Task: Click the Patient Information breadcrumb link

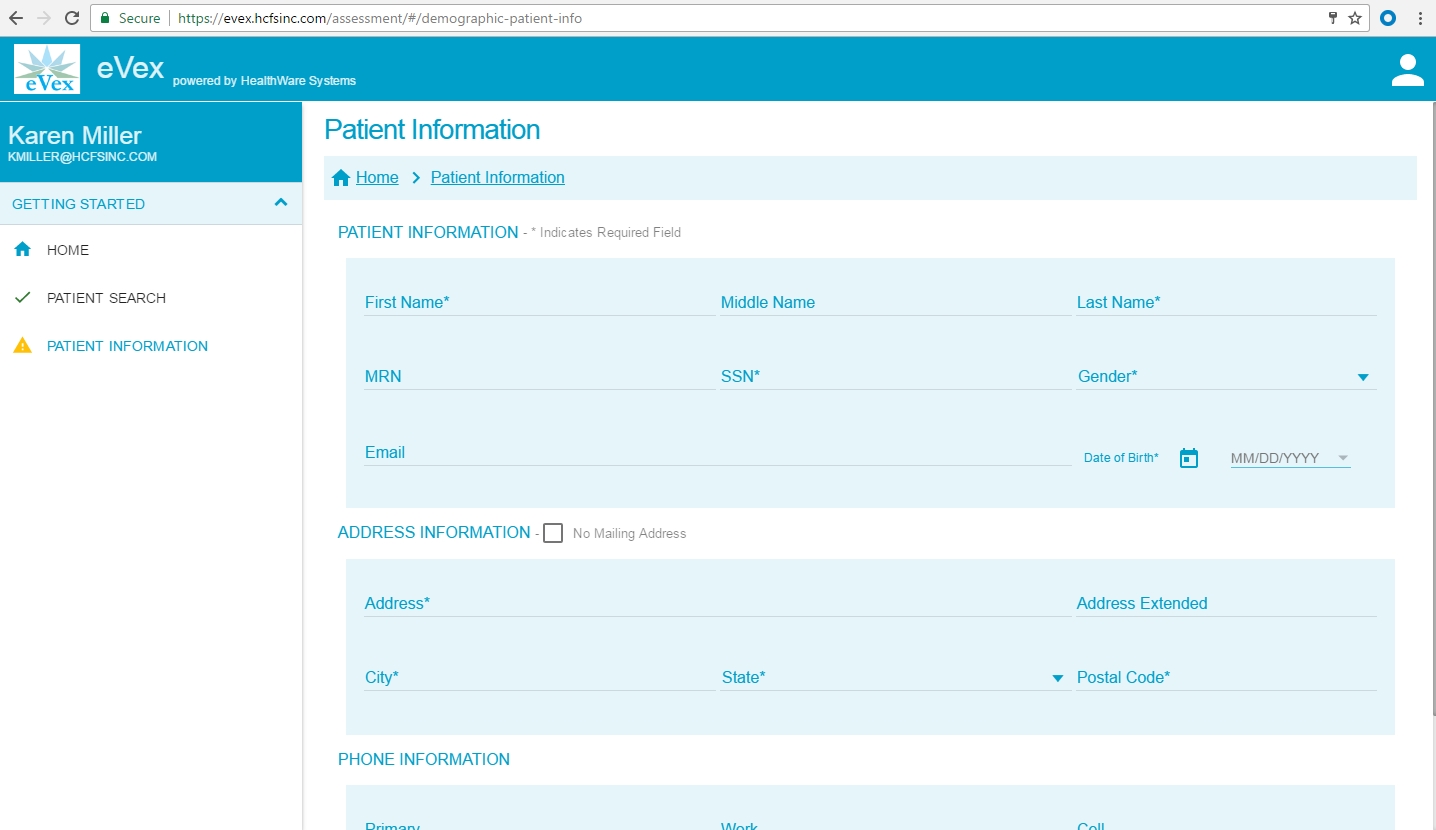Action: pos(497,178)
